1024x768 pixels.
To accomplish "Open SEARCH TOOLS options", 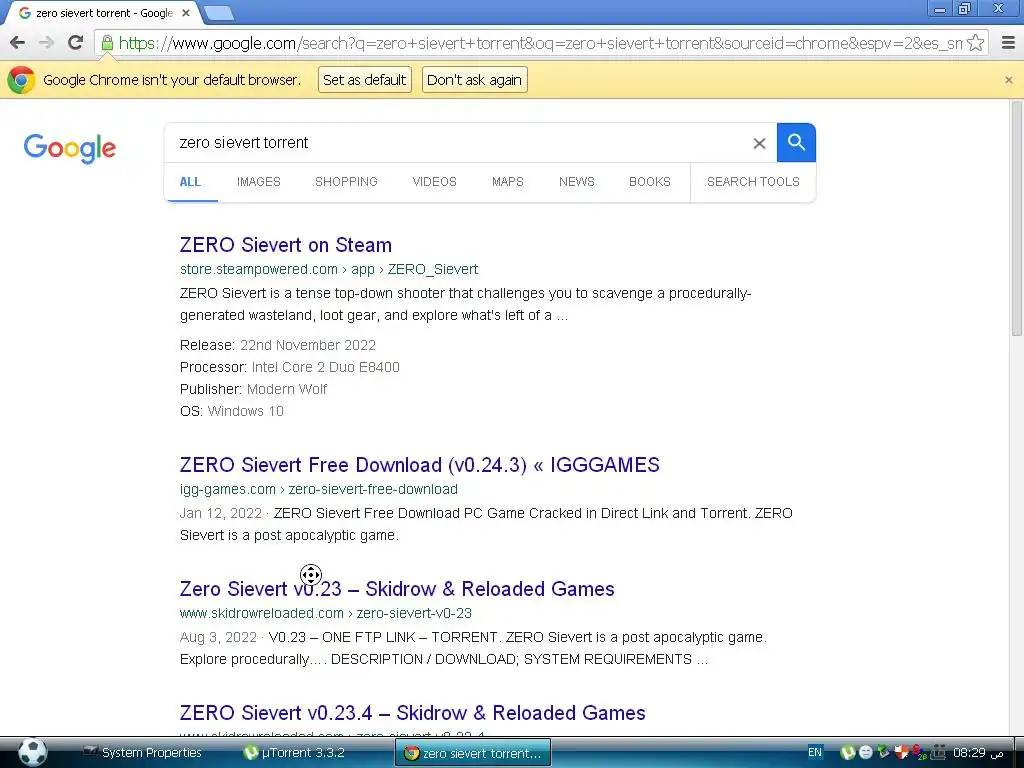I will (753, 182).
